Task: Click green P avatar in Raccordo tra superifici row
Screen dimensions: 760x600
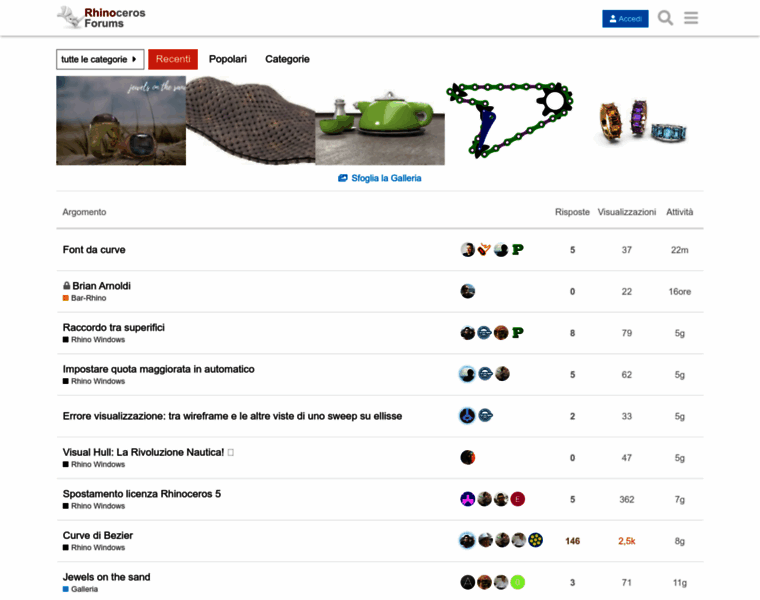Action: coord(518,333)
